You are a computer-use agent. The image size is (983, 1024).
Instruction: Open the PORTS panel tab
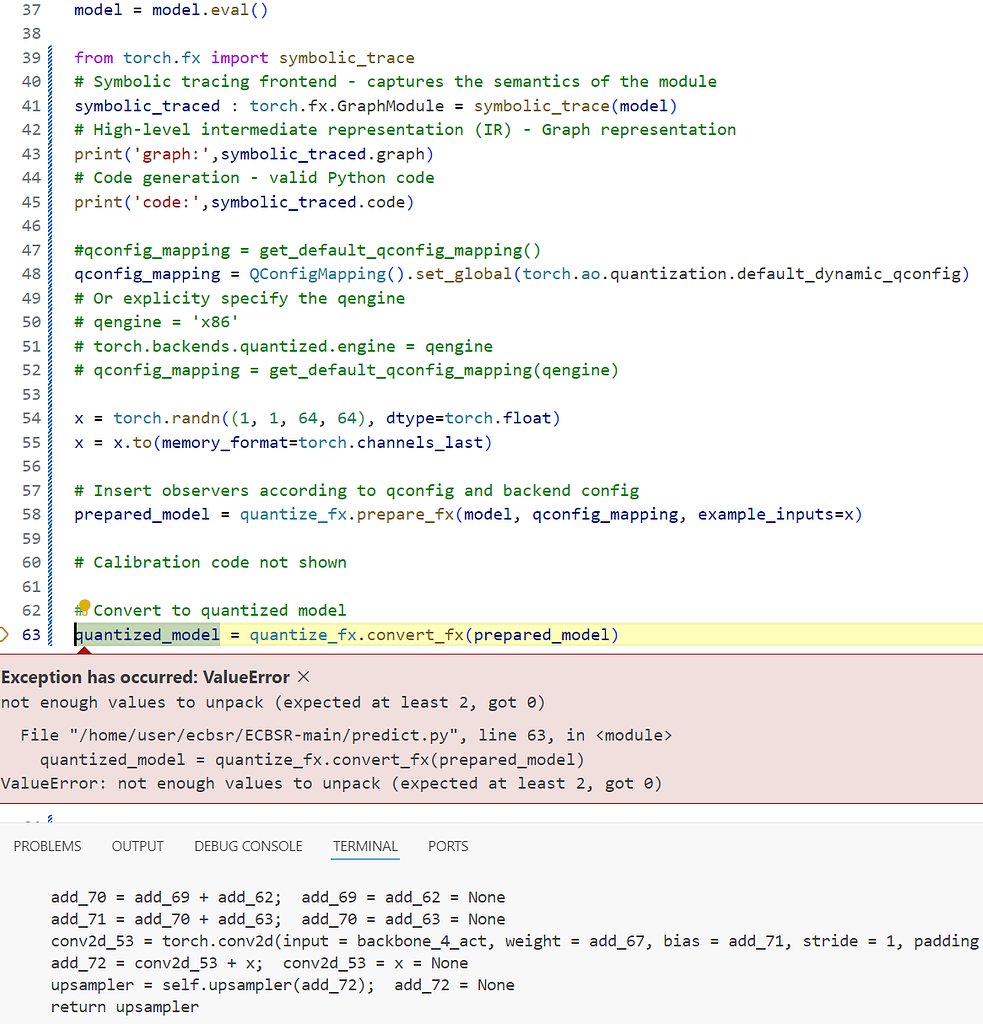point(448,846)
